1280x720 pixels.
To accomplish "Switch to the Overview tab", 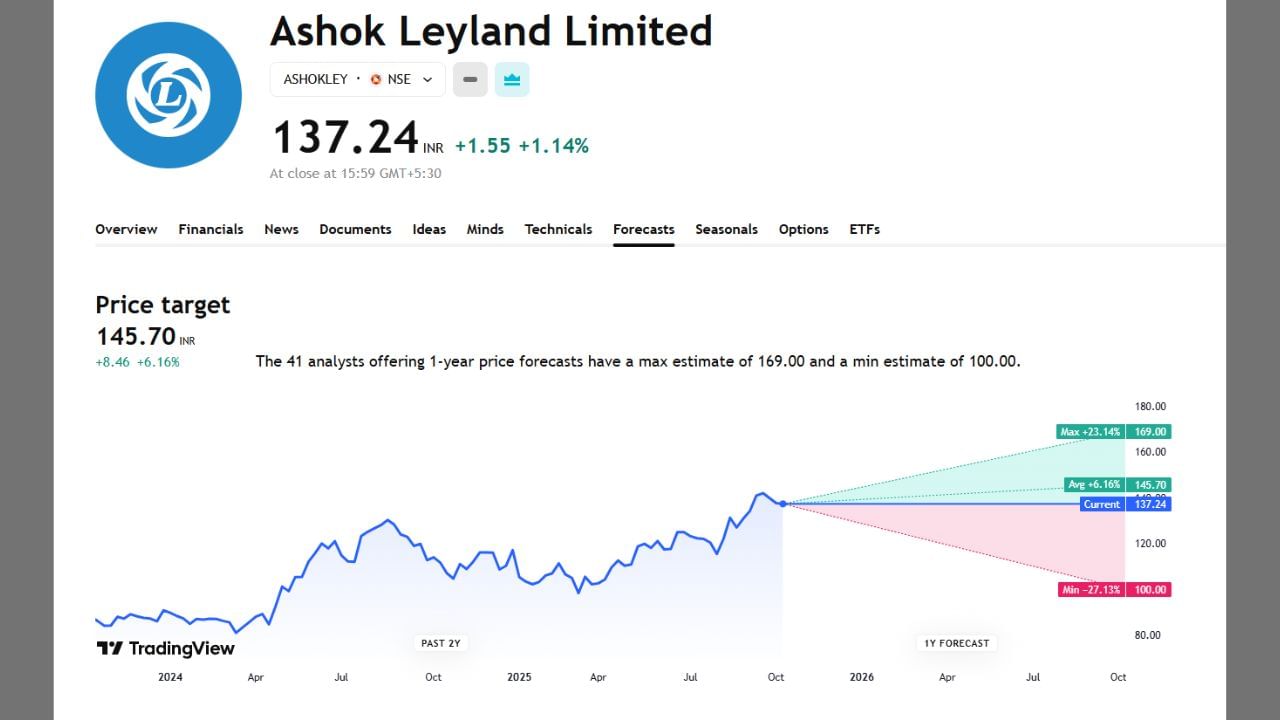I will [126, 229].
